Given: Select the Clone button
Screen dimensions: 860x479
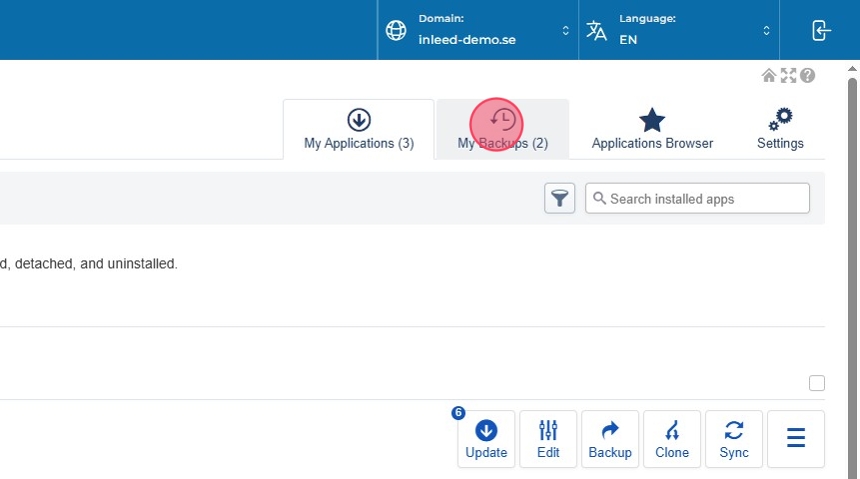Looking at the screenshot, I should tap(672, 439).
